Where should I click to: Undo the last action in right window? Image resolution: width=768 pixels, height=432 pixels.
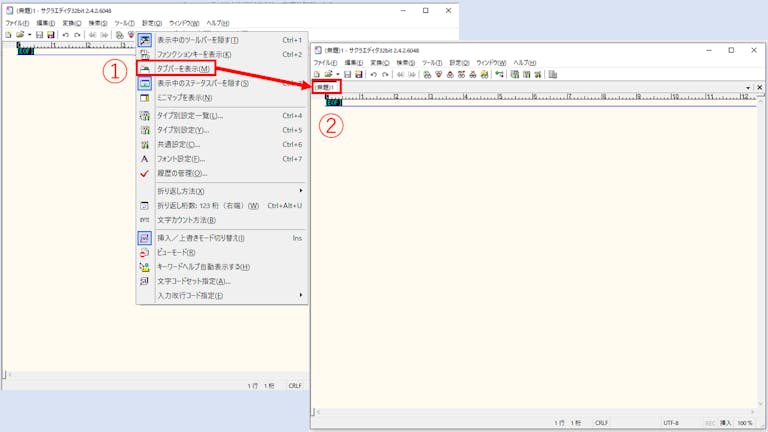[373, 74]
